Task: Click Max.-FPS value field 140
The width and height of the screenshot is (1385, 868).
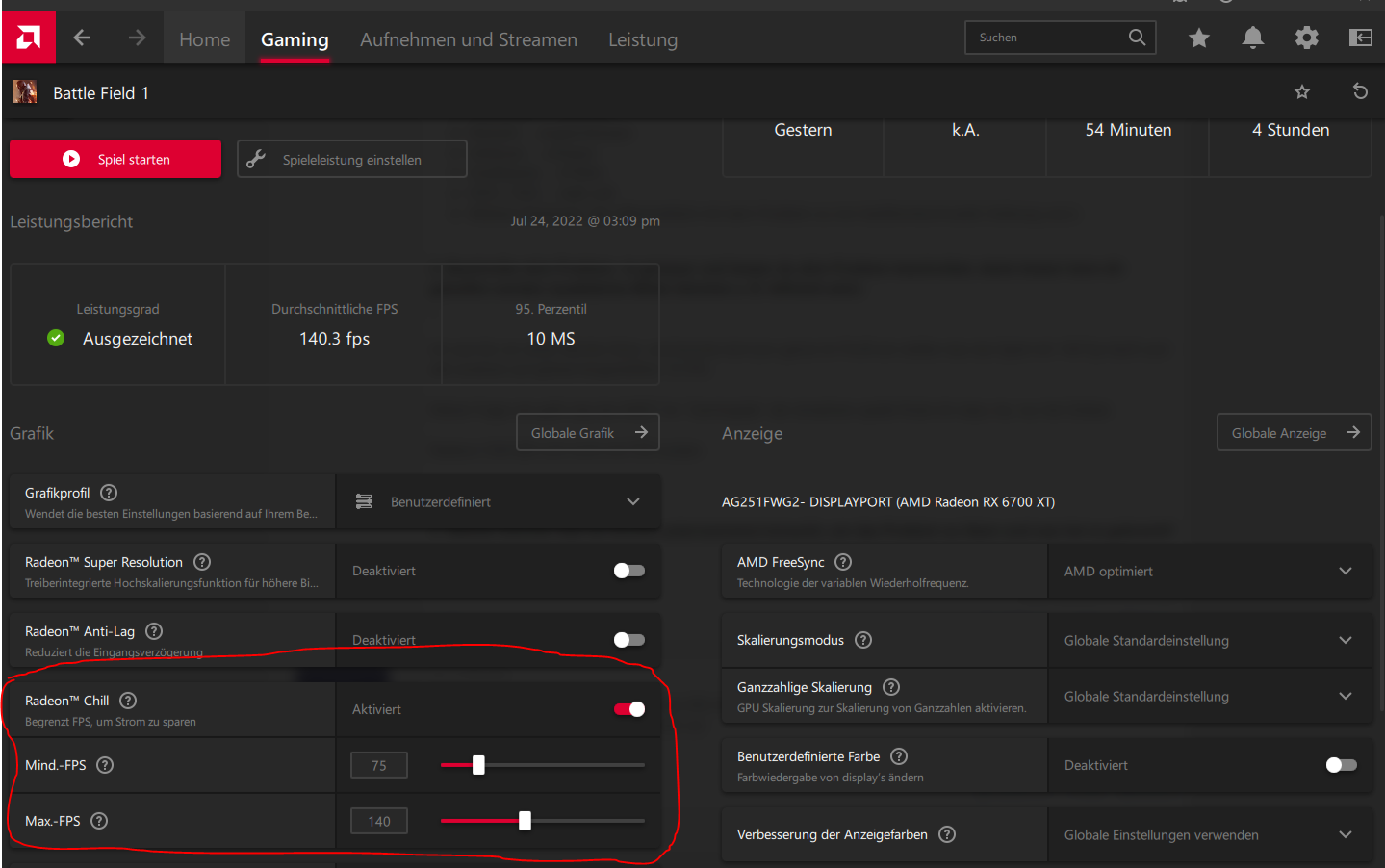Action: click(x=379, y=821)
